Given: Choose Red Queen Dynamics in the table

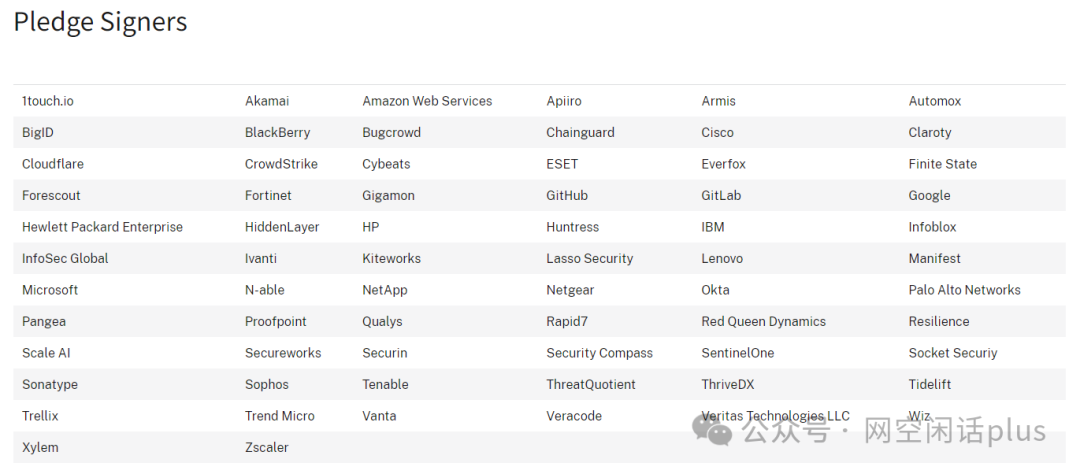Looking at the screenshot, I should tap(763, 322).
